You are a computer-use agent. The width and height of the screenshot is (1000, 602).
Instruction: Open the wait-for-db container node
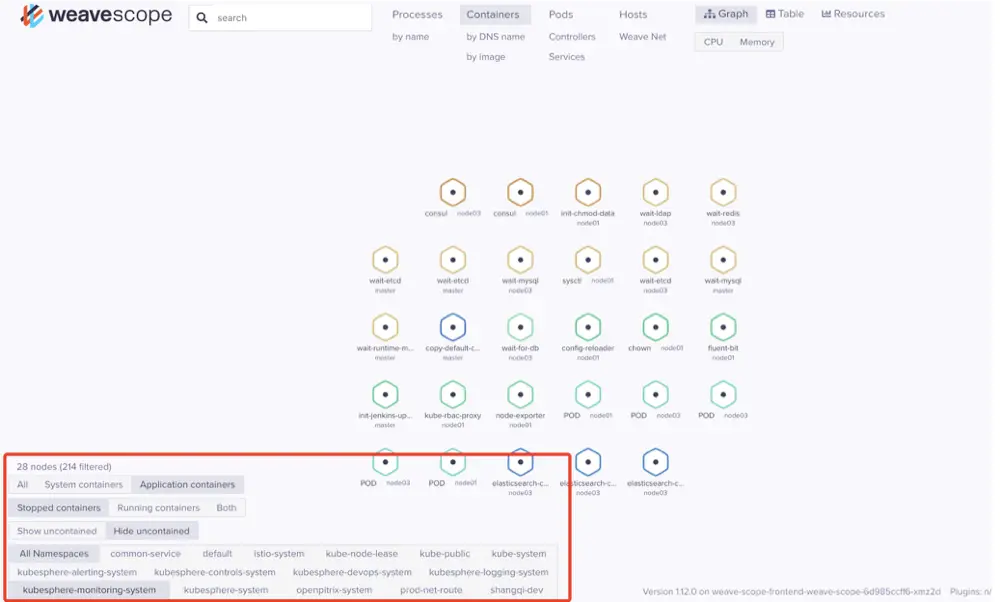coord(520,327)
